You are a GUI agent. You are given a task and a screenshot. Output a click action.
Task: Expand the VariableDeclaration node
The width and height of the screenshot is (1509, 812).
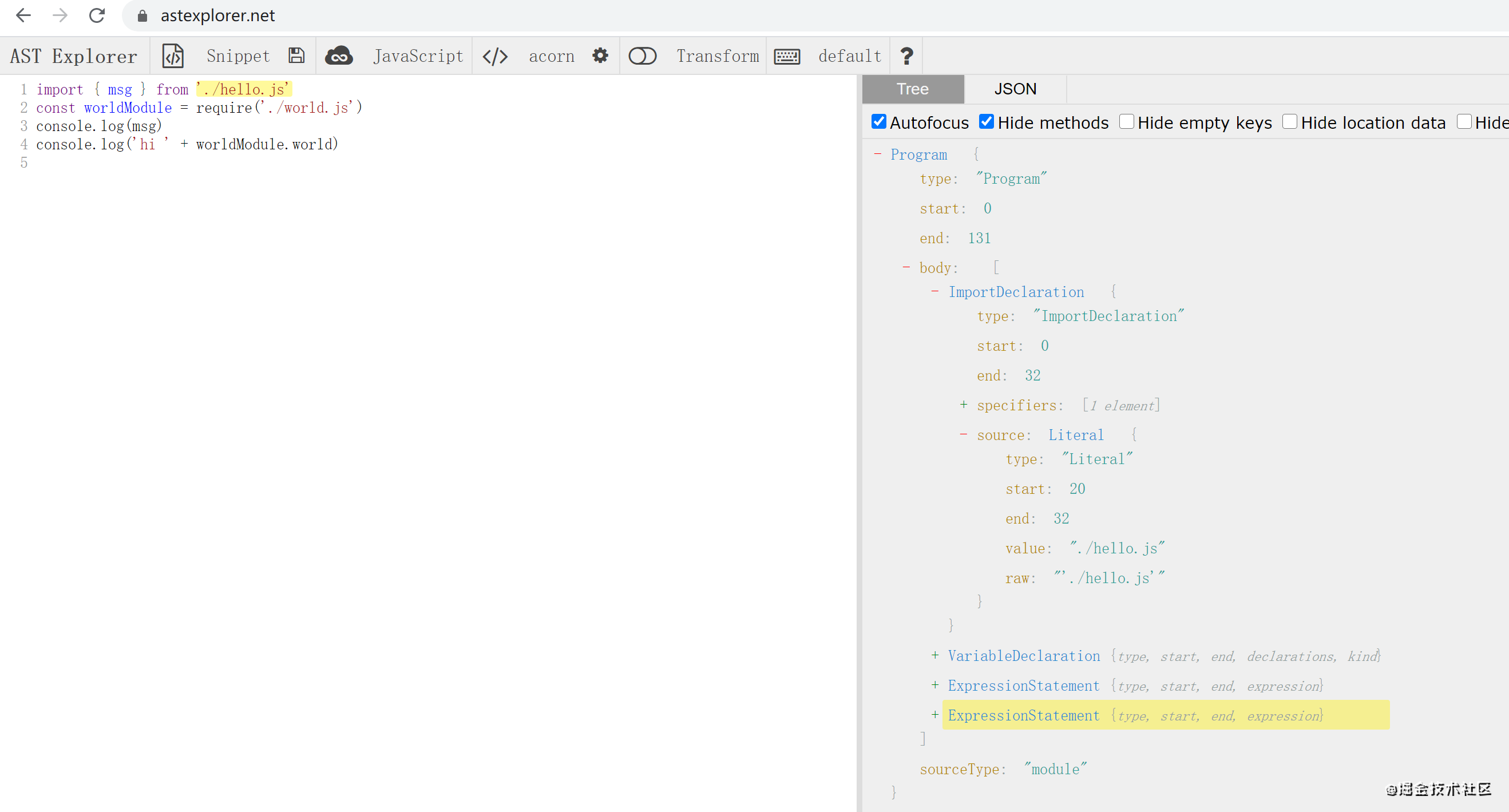pos(935,656)
